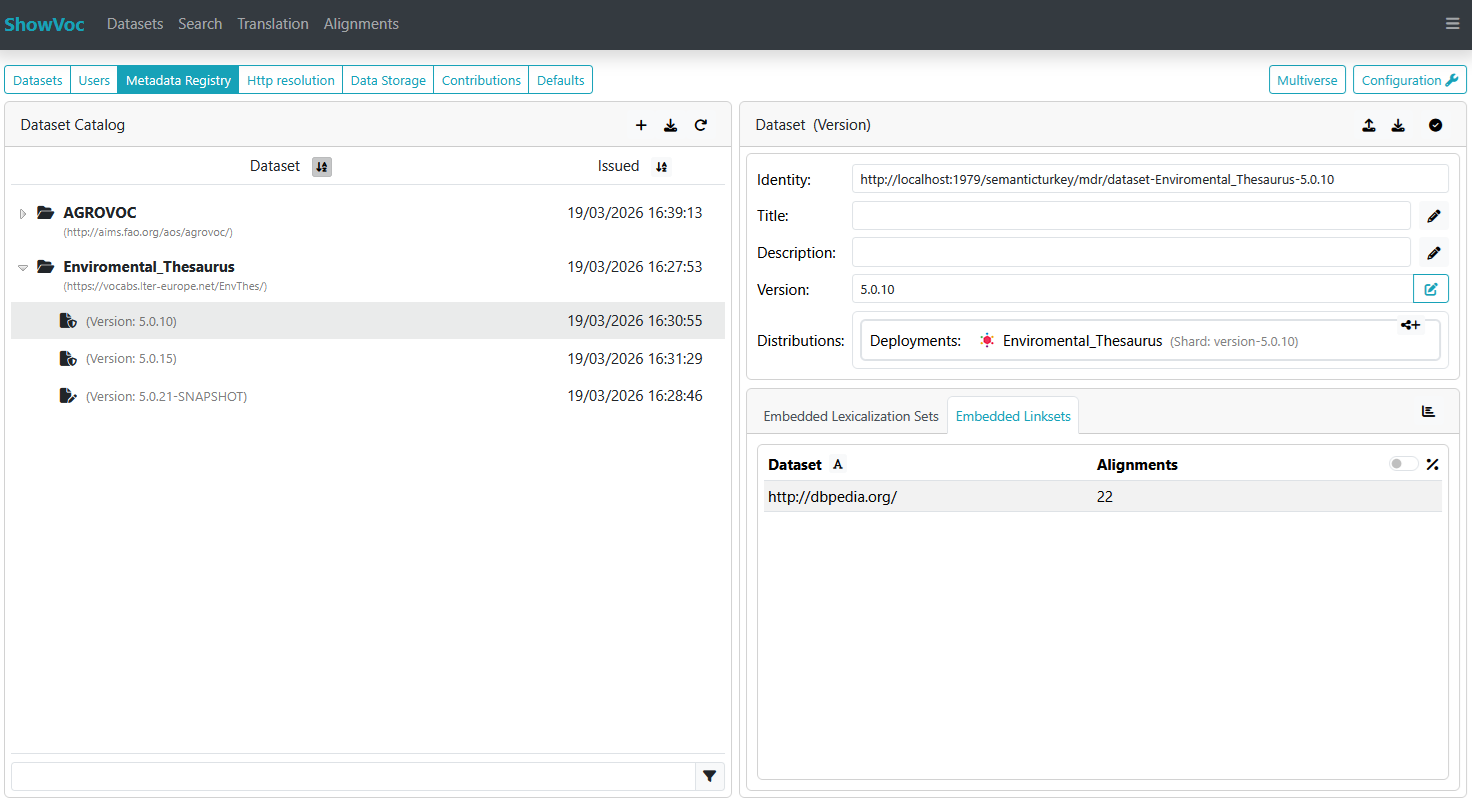1472x804 pixels.
Task: Click the Alignments column header
Action: pyautogui.click(x=1137, y=464)
